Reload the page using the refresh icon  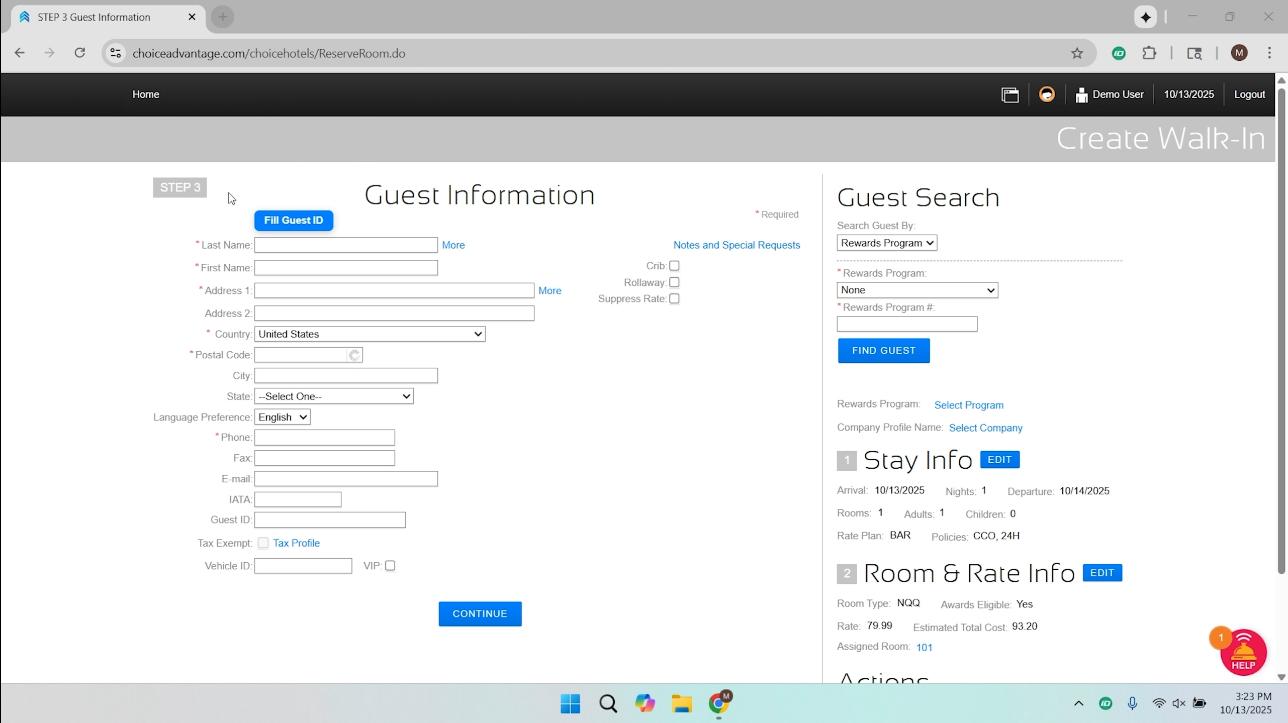click(x=80, y=53)
